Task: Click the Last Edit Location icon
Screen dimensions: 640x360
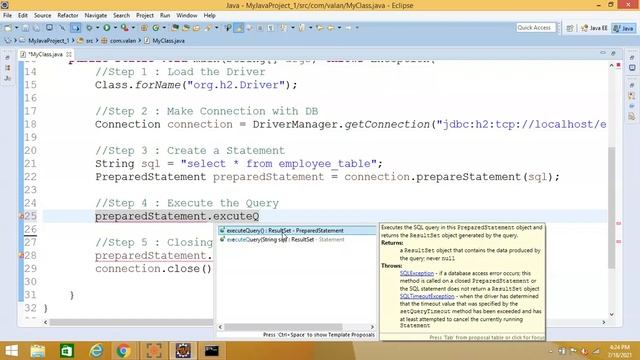Action: tap(319, 28)
